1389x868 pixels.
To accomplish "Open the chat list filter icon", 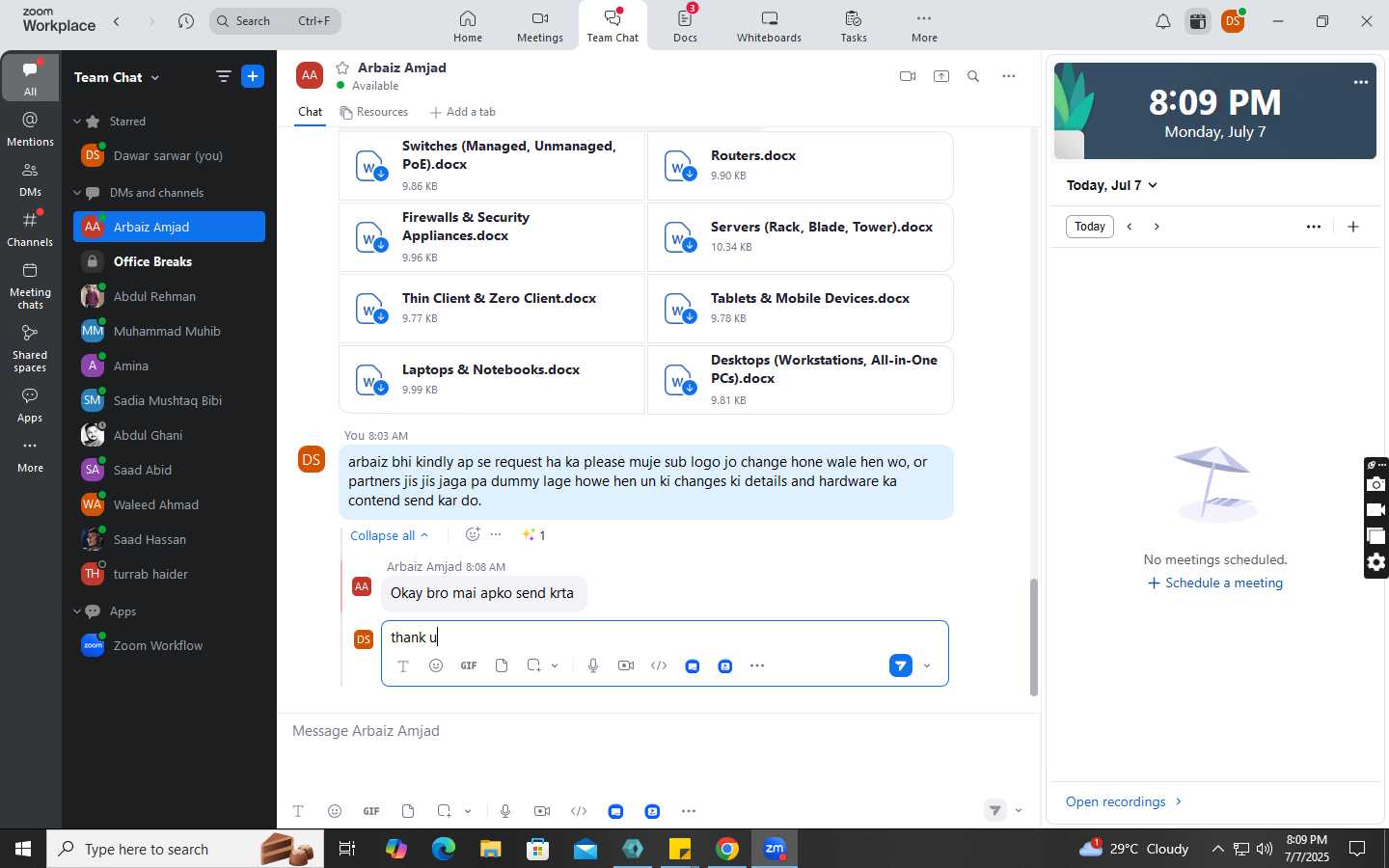I will click(x=223, y=76).
